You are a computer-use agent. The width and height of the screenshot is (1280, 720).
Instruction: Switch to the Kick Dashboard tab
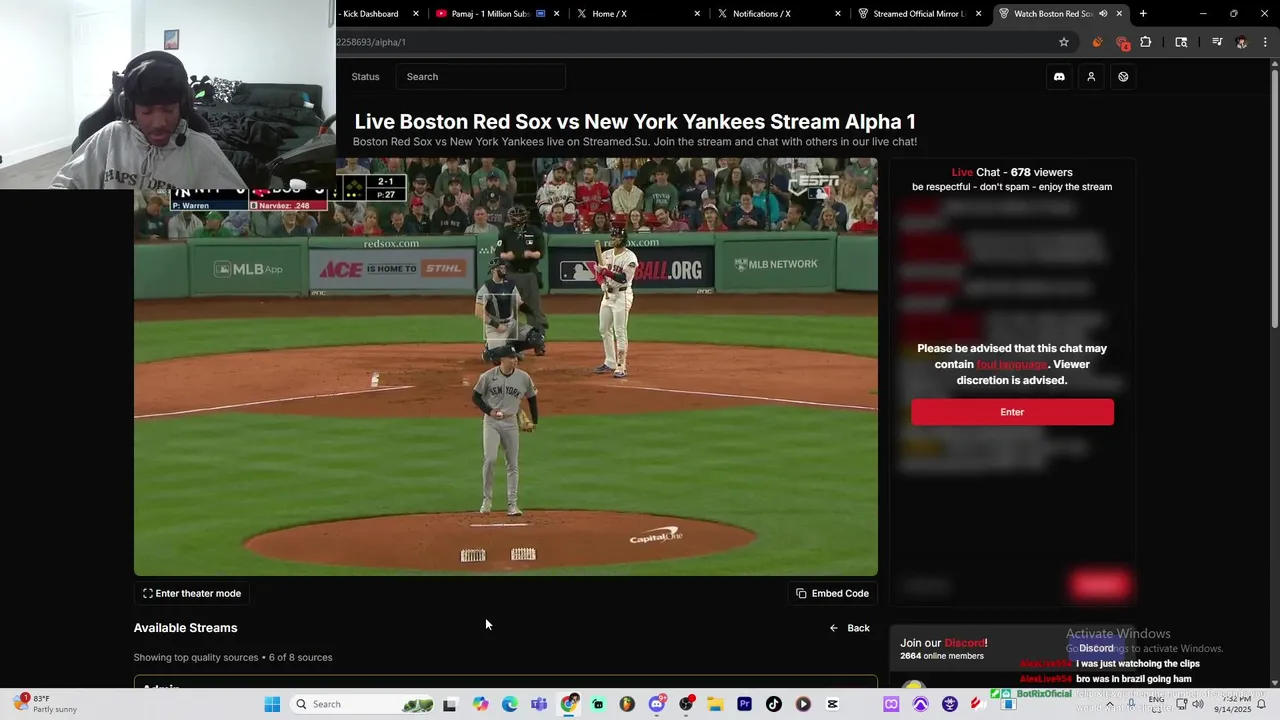click(371, 14)
